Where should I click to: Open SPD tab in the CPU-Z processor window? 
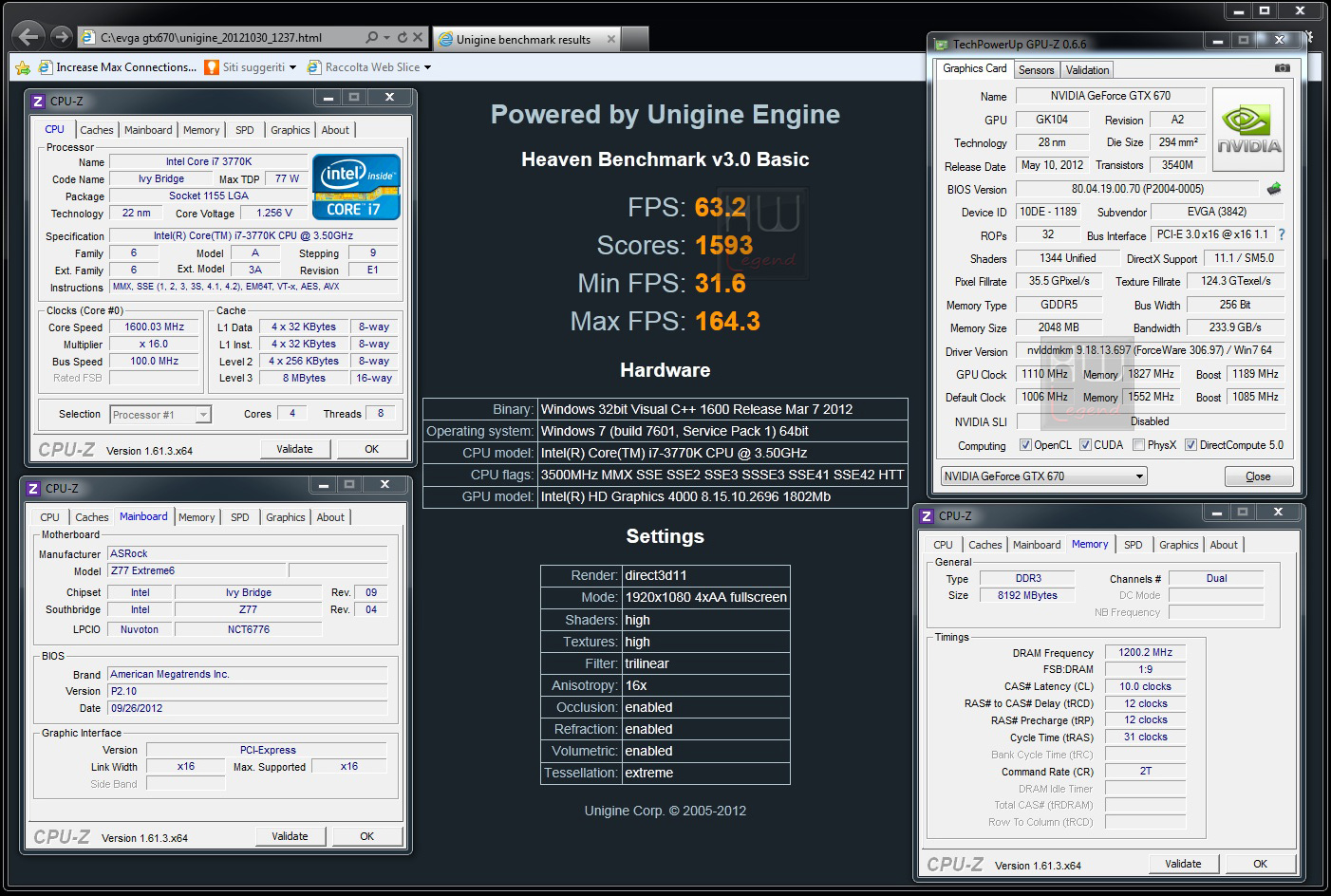point(245,130)
